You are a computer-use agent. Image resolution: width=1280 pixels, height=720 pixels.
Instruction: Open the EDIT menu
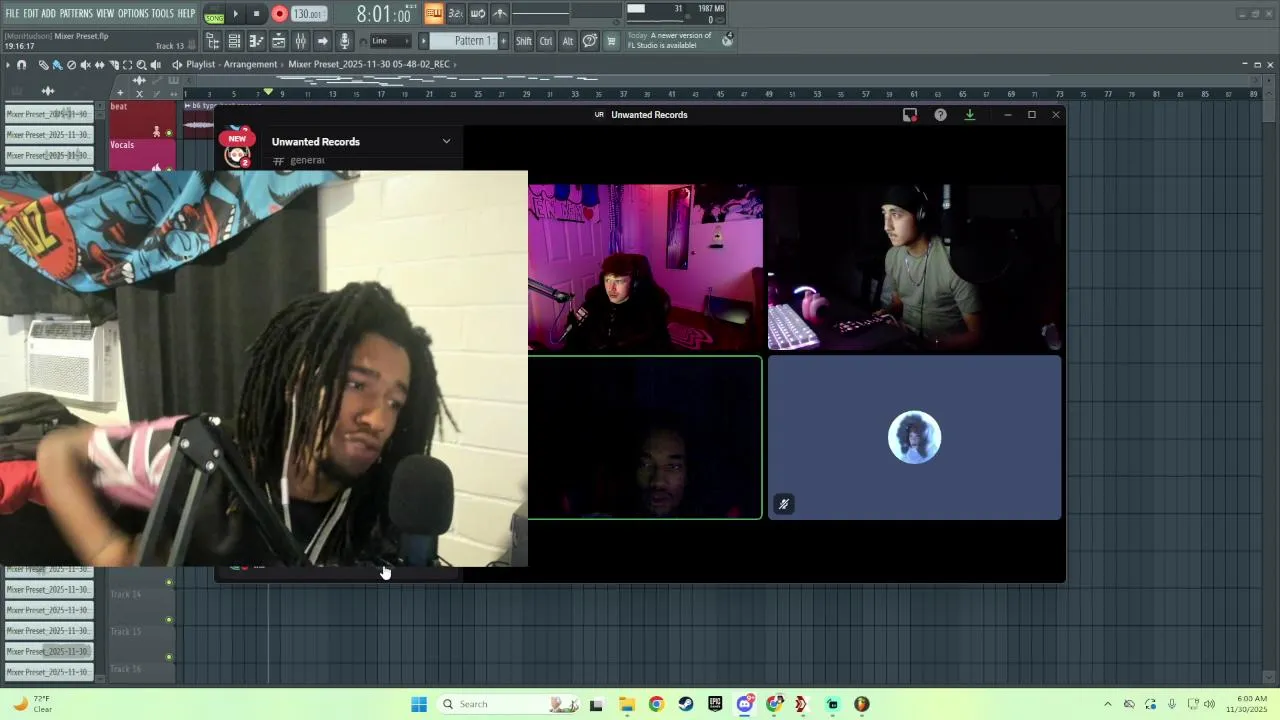[31, 13]
